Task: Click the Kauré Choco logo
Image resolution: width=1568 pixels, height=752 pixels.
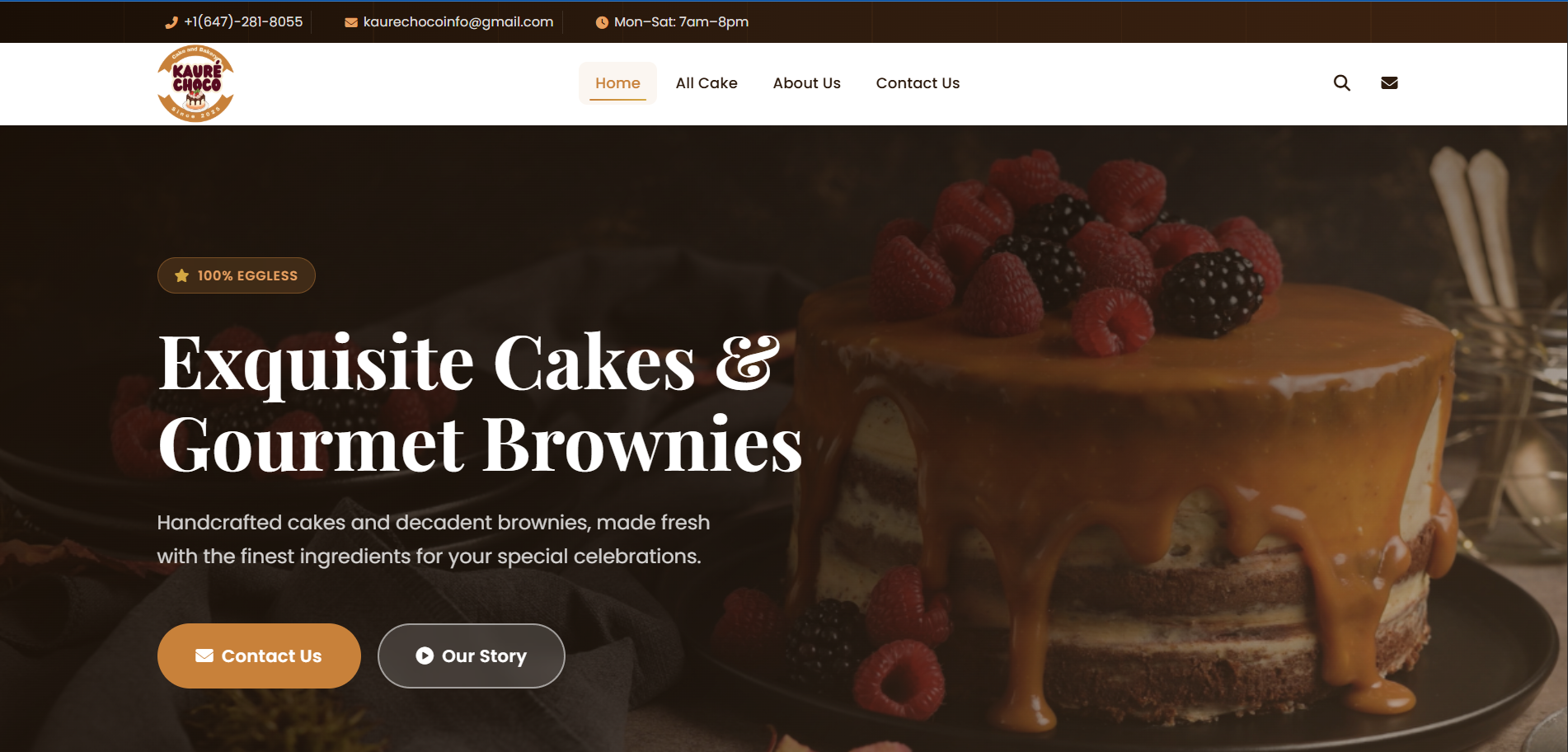Action: pos(196,83)
